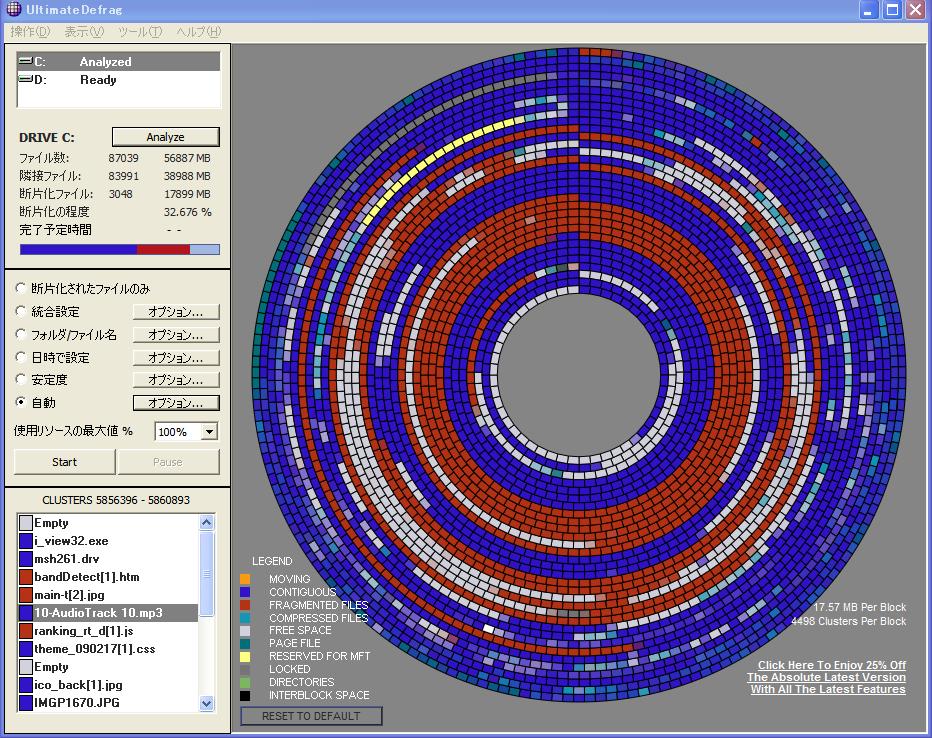Viewport: 932px width, 738px height.
Task: Click the red icon beside ranking_rt_d[1].js
Action: click(x=26, y=631)
